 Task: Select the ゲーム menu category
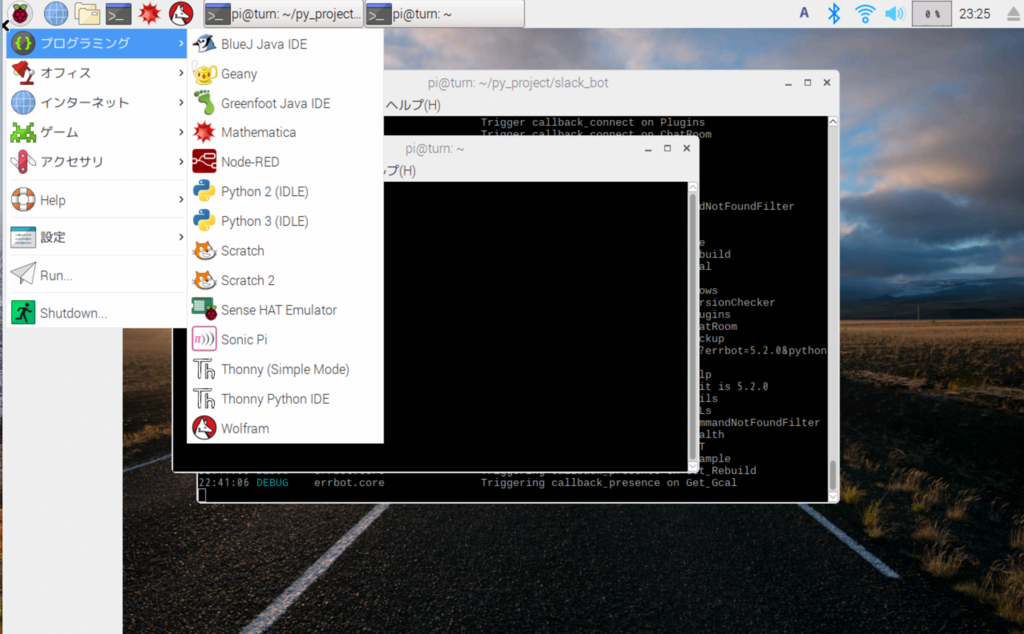[97, 132]
